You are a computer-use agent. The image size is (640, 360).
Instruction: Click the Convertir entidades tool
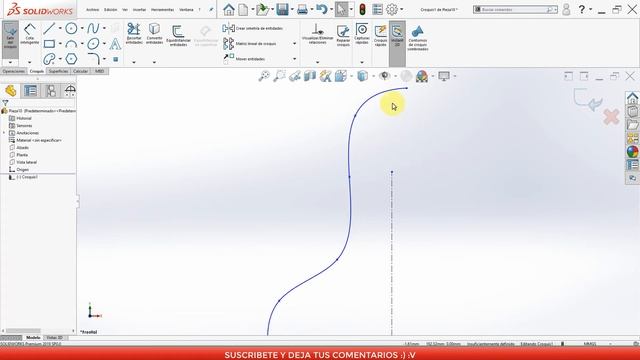(x=154, y=33)
